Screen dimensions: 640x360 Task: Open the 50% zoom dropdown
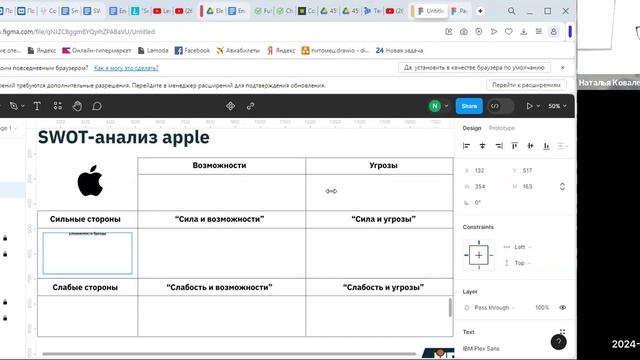(557, 106)
